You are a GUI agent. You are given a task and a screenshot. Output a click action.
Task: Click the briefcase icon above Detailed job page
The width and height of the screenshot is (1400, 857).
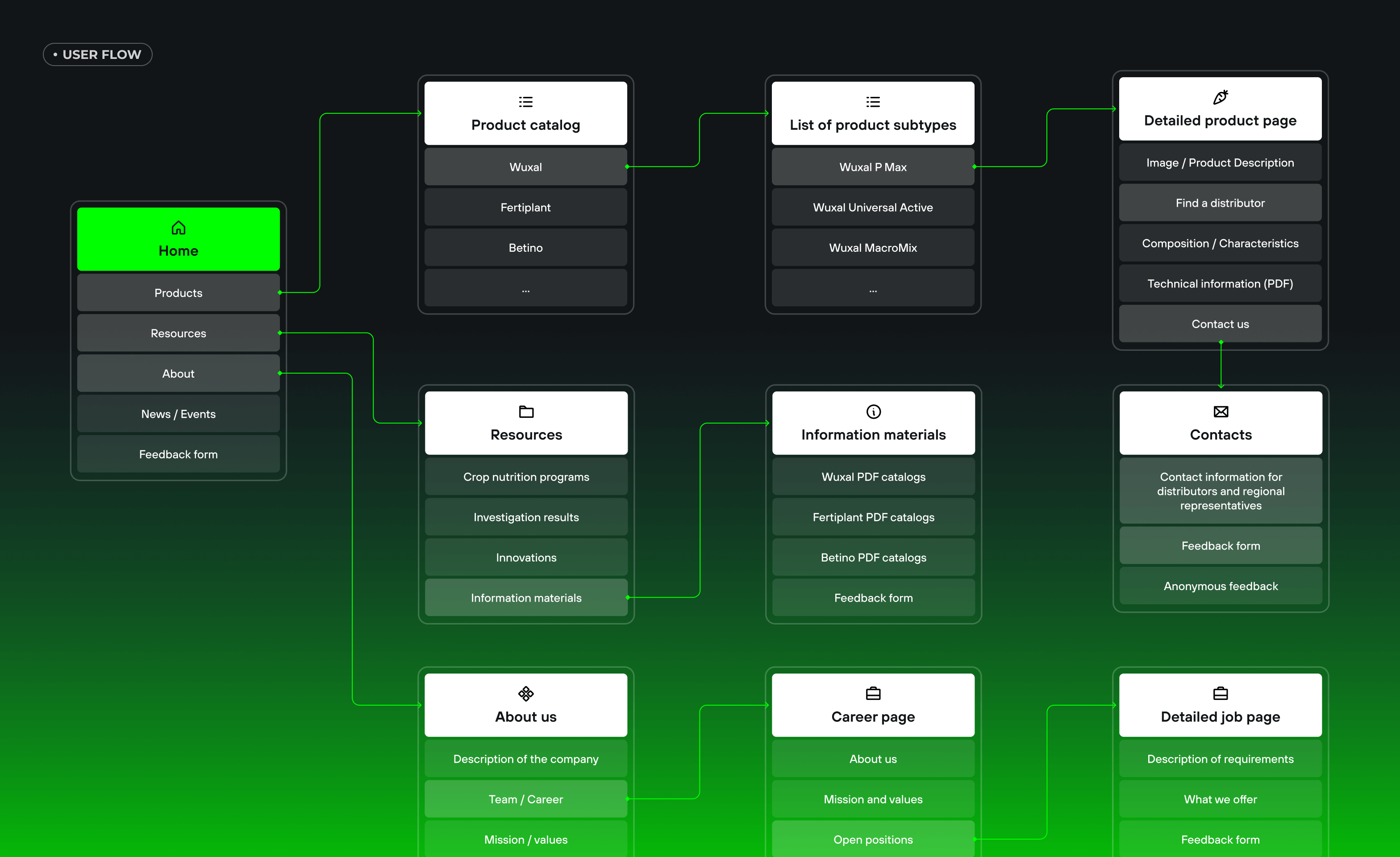point(1221,694)
